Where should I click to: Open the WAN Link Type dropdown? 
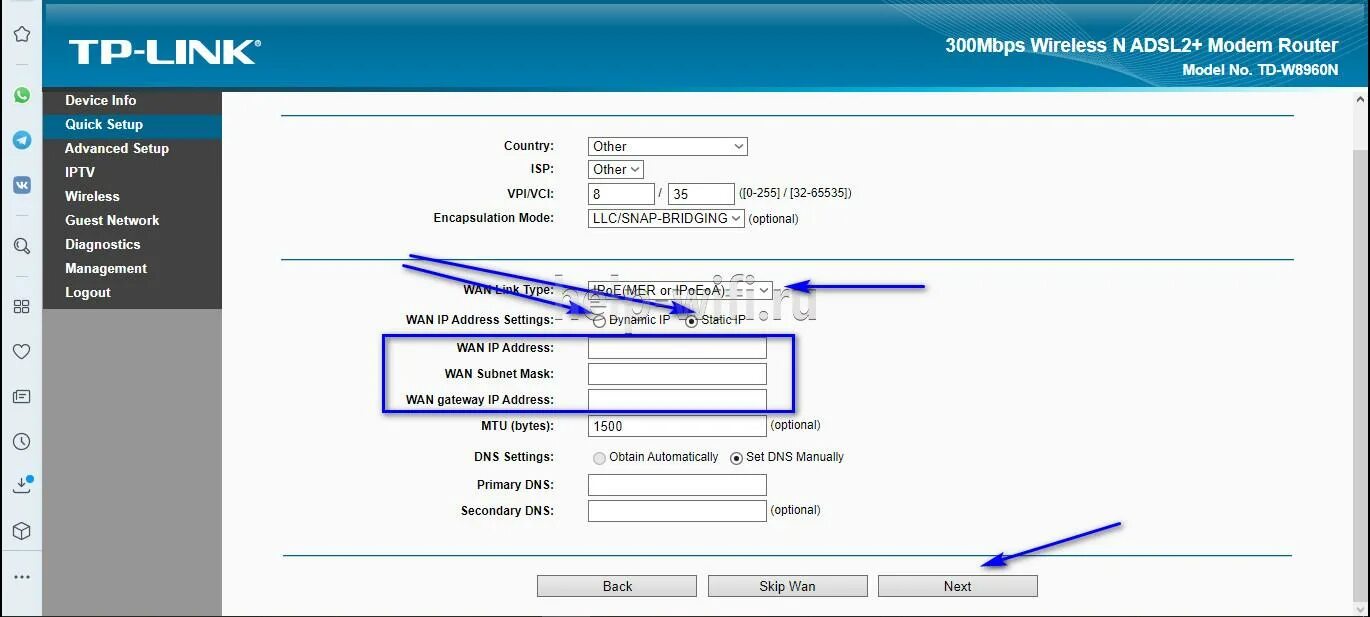(x=680, y=290)
